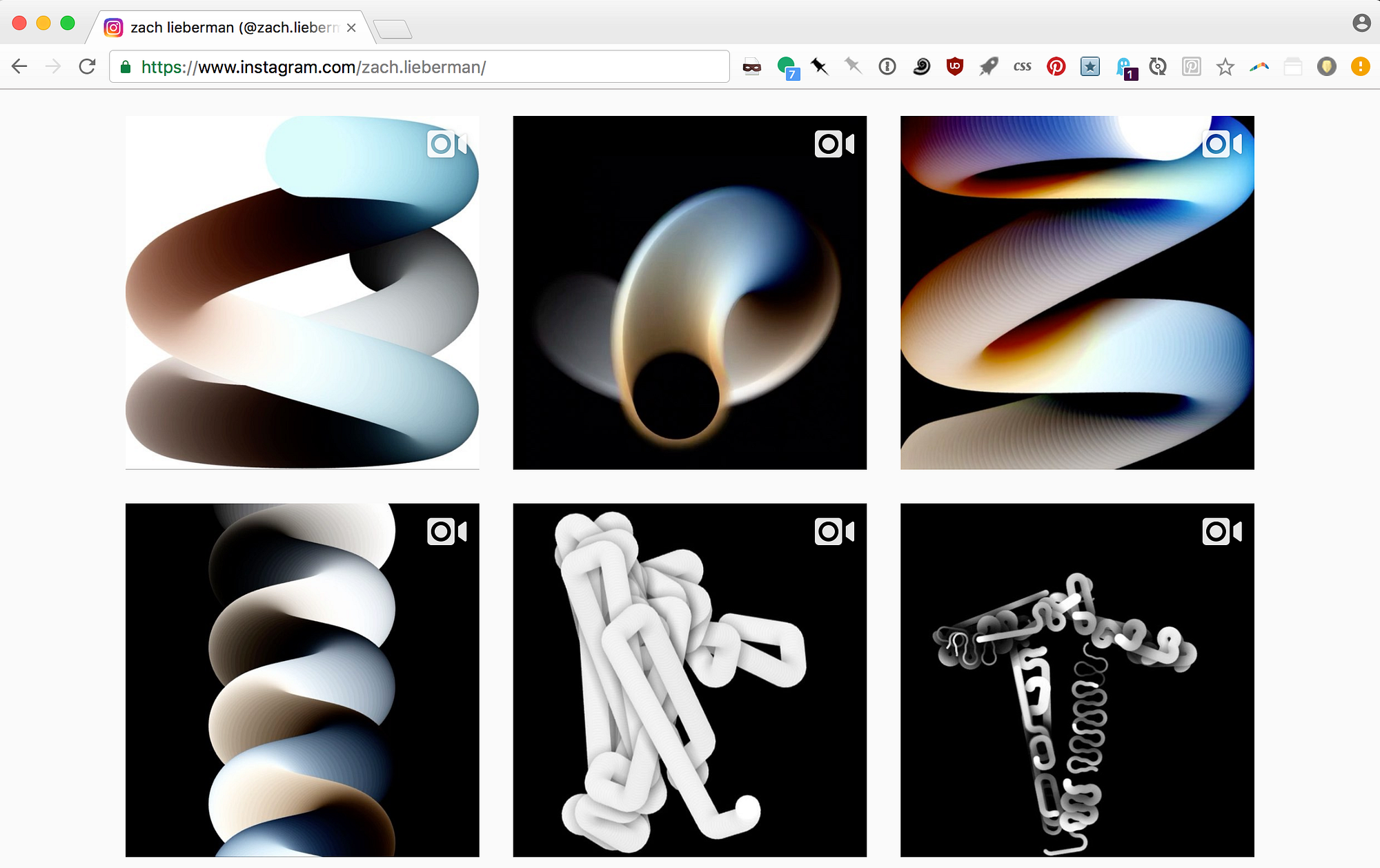
Task: Go back to the previous page
Action: pos(20,67)
